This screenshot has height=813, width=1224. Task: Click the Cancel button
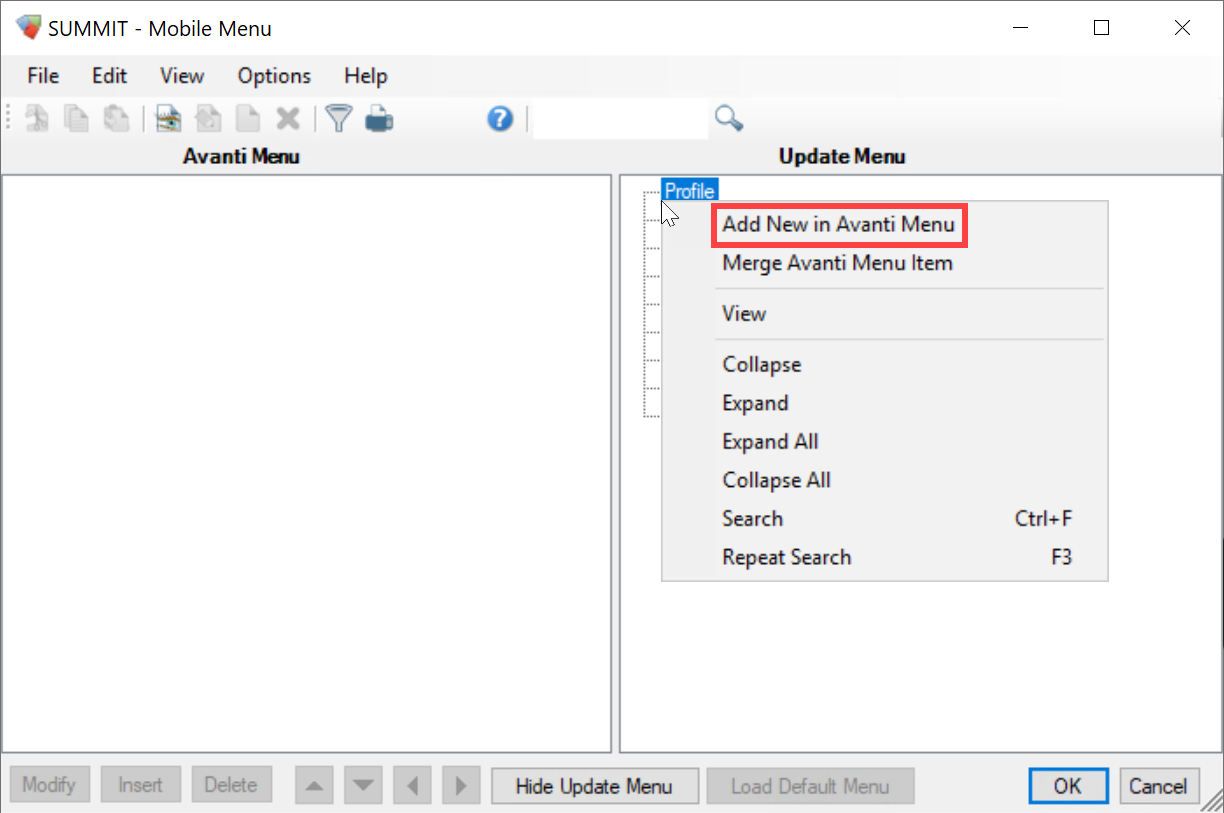[x=1159, y=786]
